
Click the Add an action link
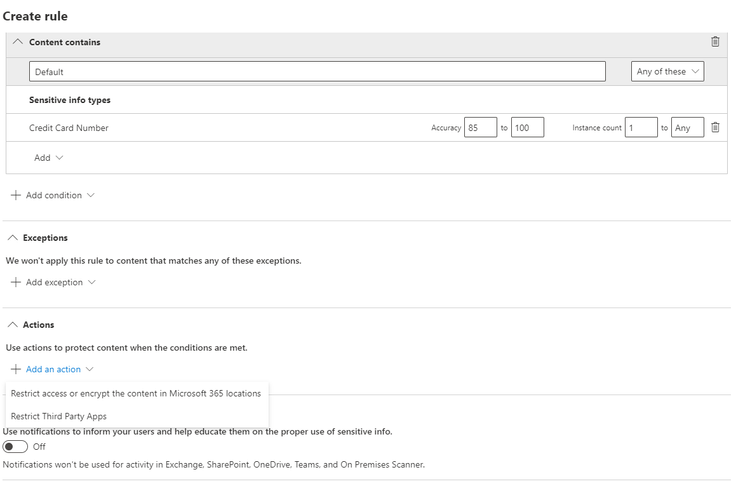coord(53,369)
